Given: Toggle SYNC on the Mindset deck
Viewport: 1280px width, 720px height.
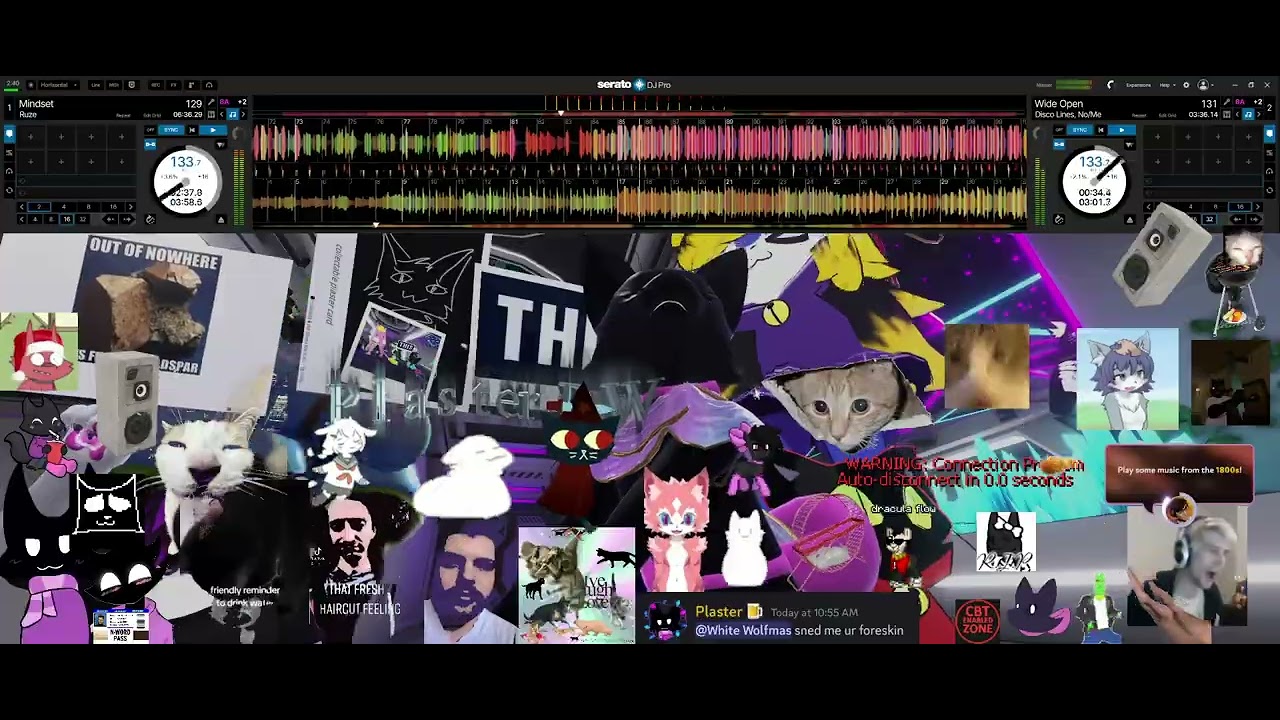Looking at the screenshot, I should [172, 130].
